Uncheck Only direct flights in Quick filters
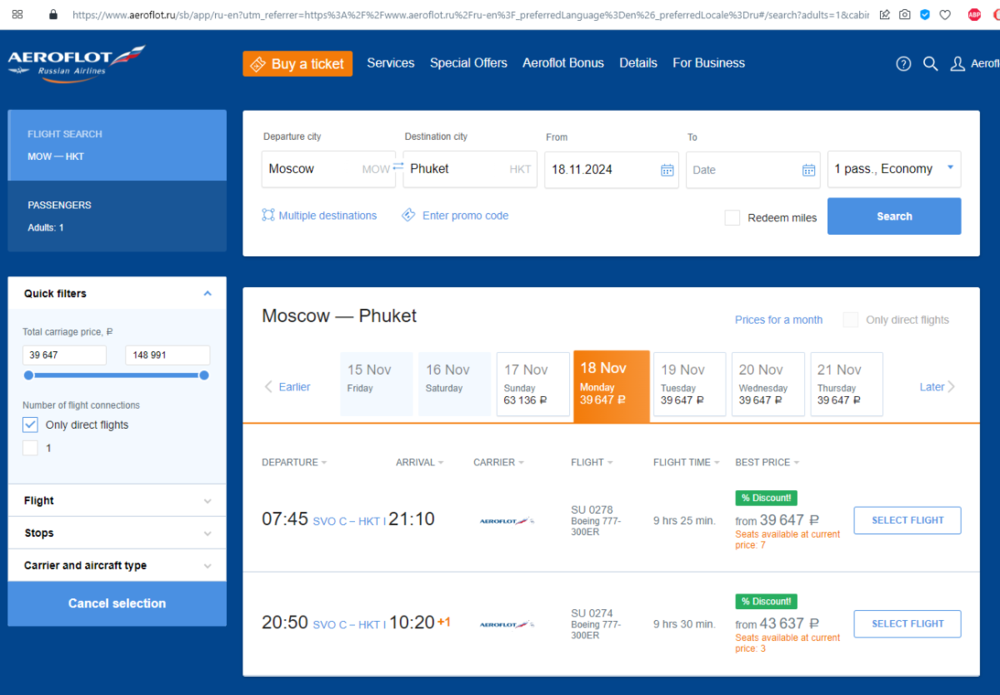Image resolution: width=1000 pixels, height=695 pixels. (x=30, y=425)
